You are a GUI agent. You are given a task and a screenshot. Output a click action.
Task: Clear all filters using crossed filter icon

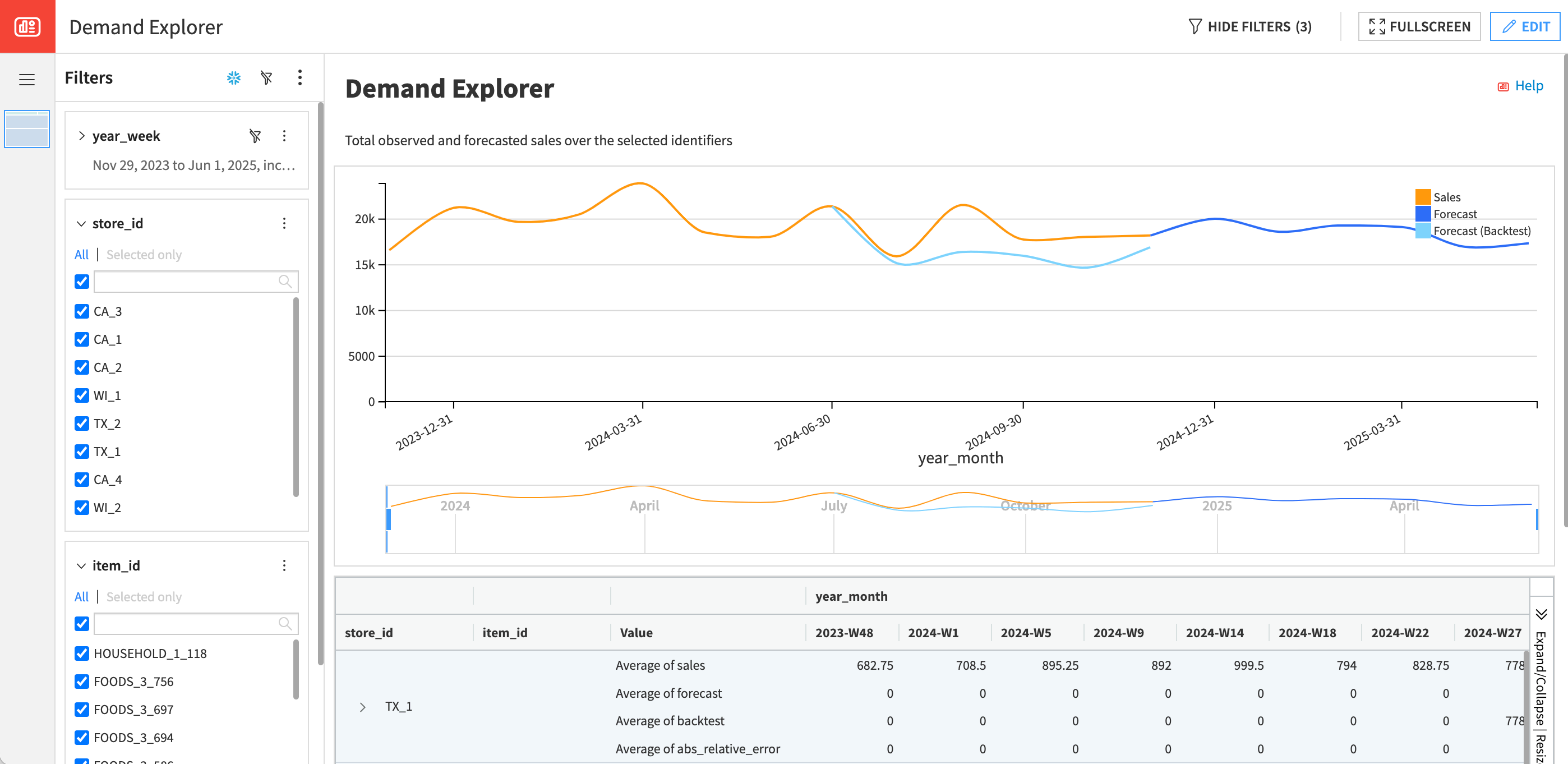266,78
